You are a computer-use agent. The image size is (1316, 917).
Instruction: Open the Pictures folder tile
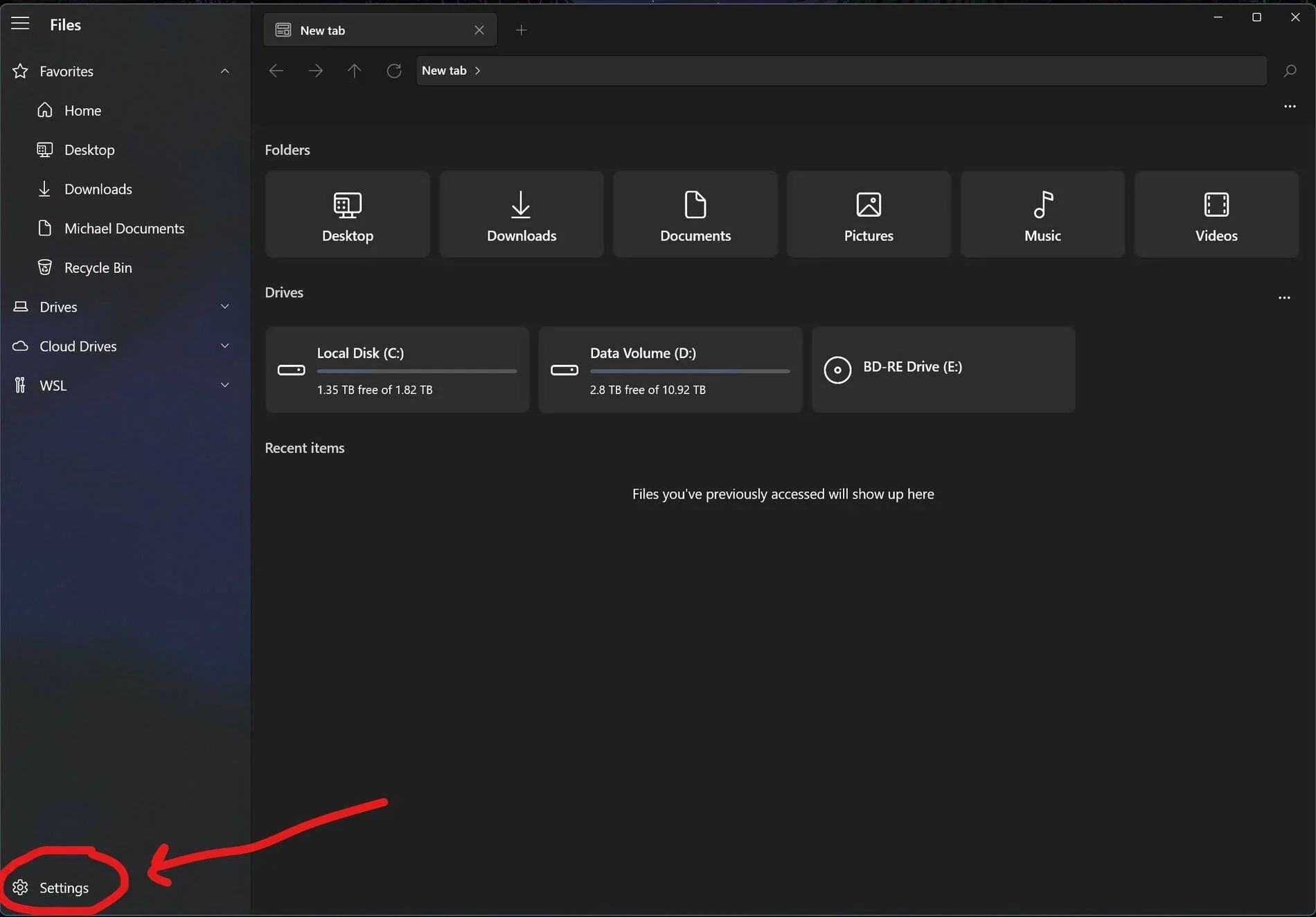(868, 215)
